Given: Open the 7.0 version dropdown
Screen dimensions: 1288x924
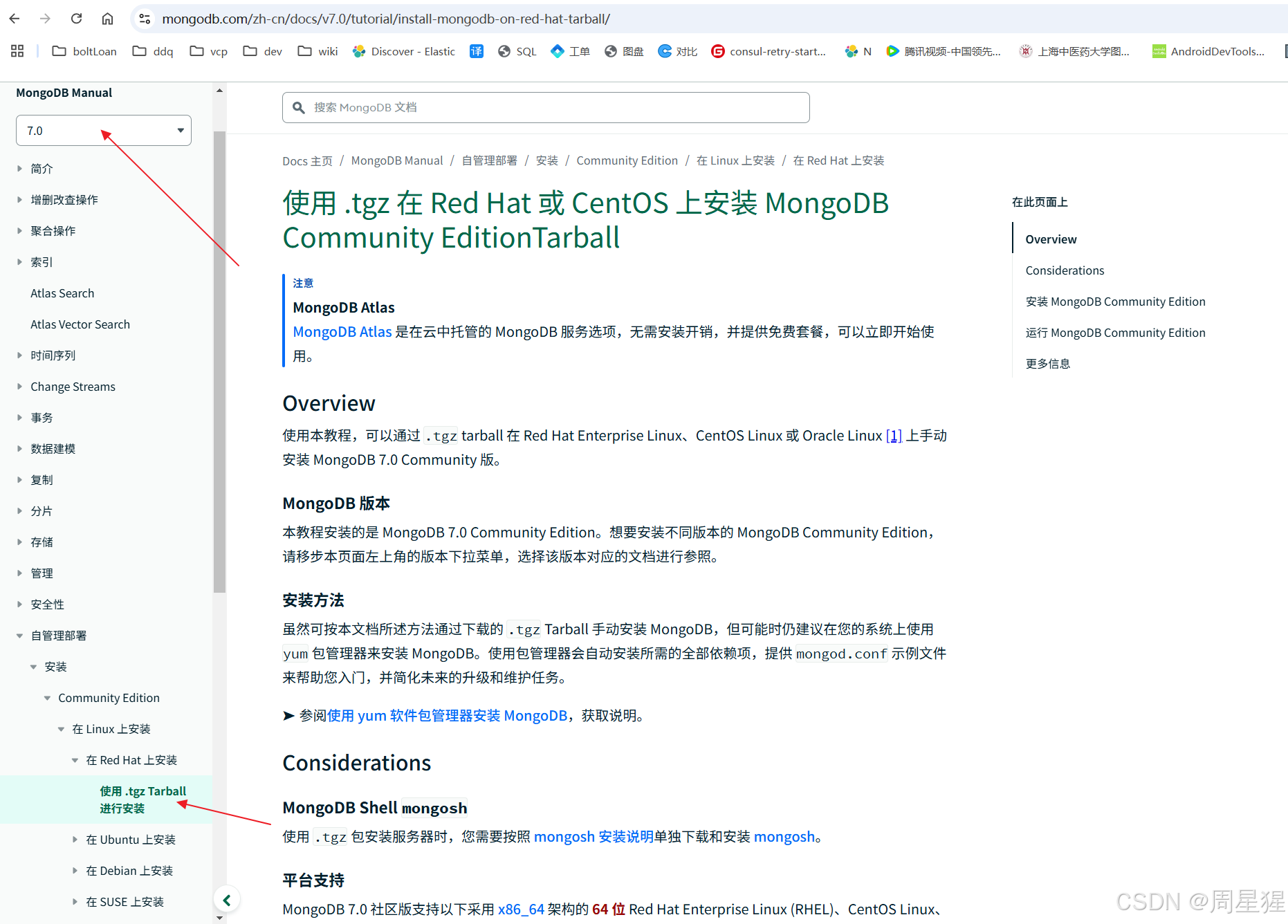Looking at the screenshot, I should pyautogui.click(x=104, y=131).
